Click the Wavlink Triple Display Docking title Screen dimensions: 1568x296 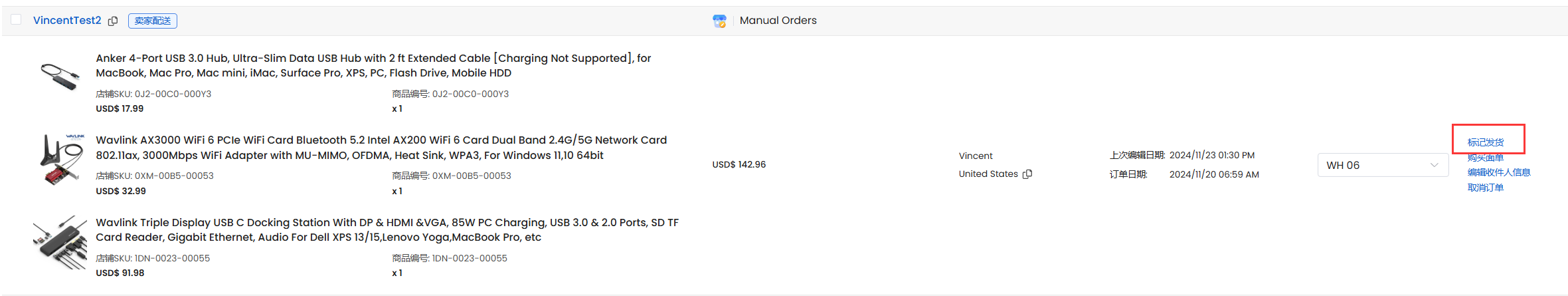click(x=387, y=229)
